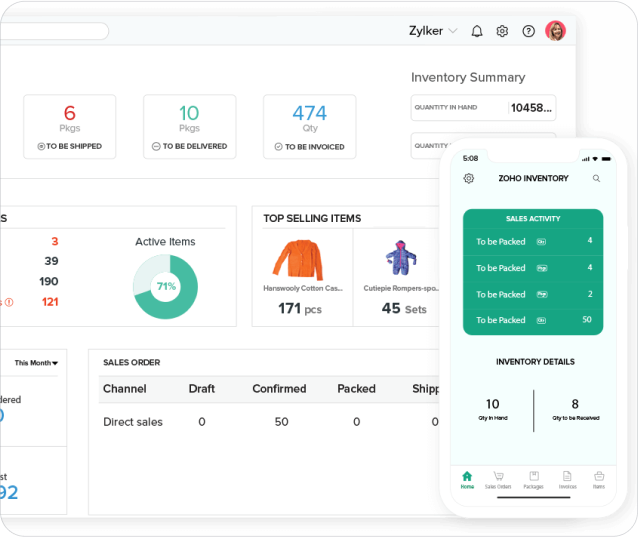Click the red count 121 in items list

point(50,302)
